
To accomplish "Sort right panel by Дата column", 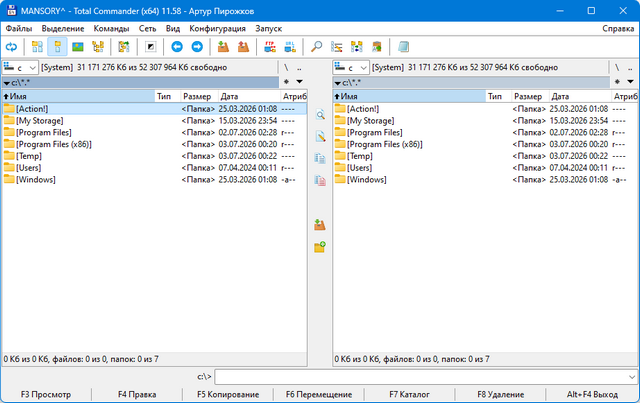I will click(580, 97).
